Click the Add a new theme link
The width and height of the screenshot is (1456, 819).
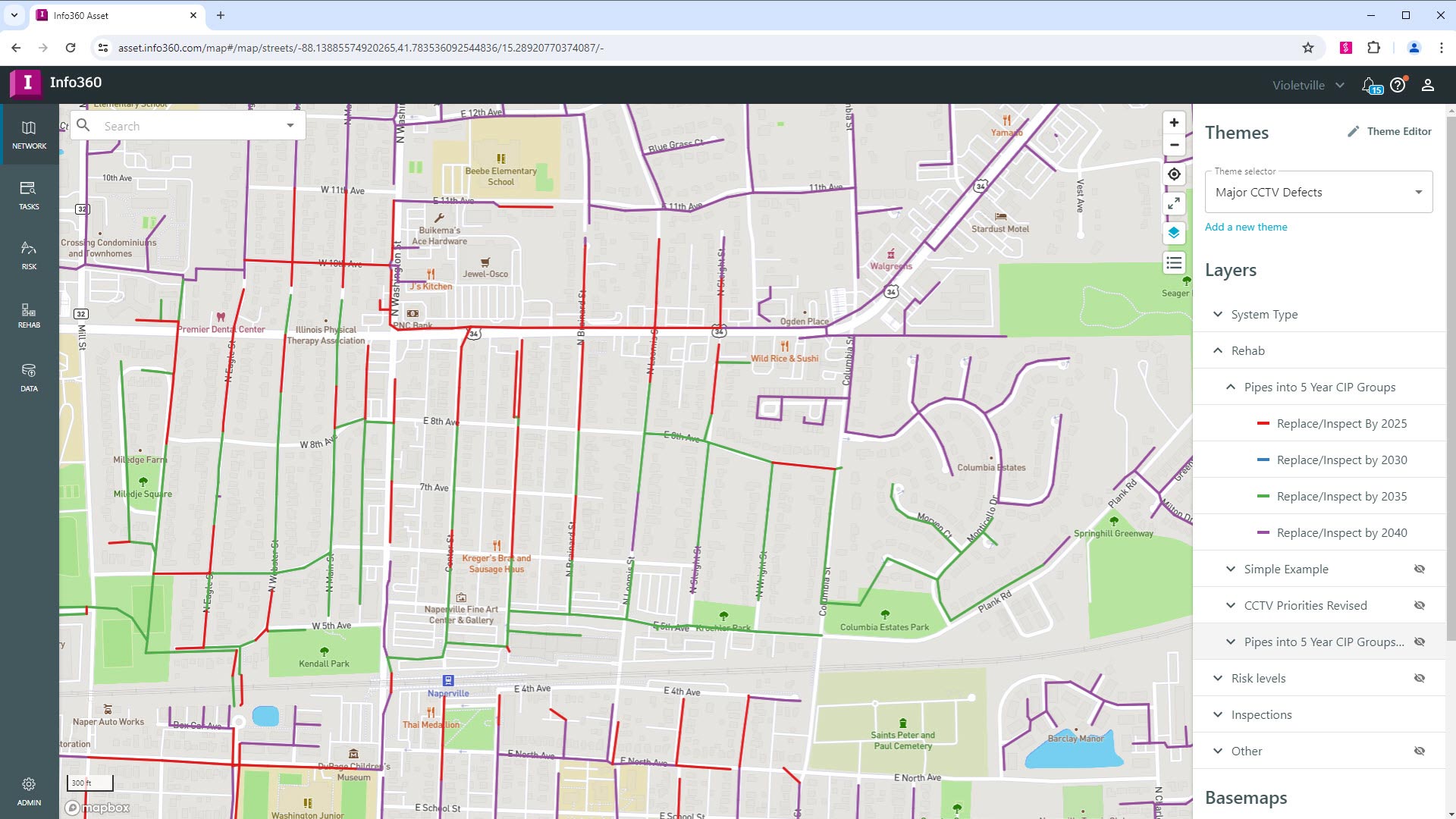pos(1246,227)
